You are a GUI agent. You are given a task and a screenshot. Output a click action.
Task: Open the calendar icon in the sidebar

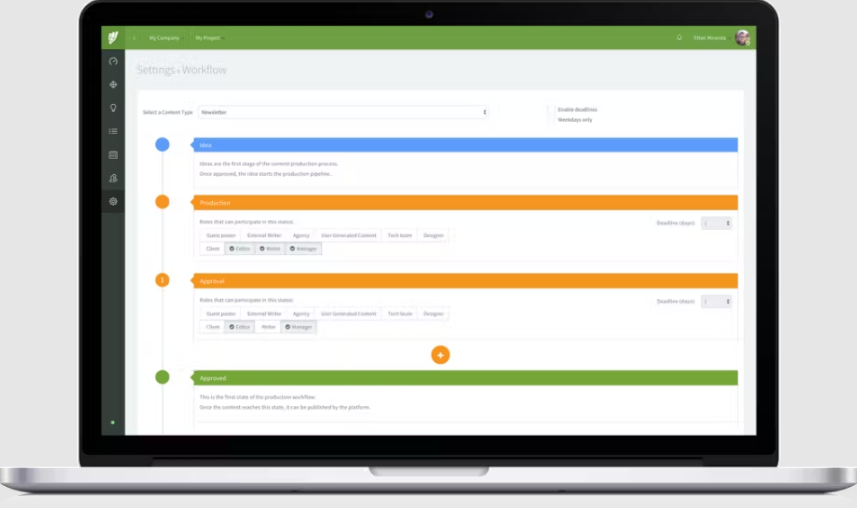tap(113, 155)
